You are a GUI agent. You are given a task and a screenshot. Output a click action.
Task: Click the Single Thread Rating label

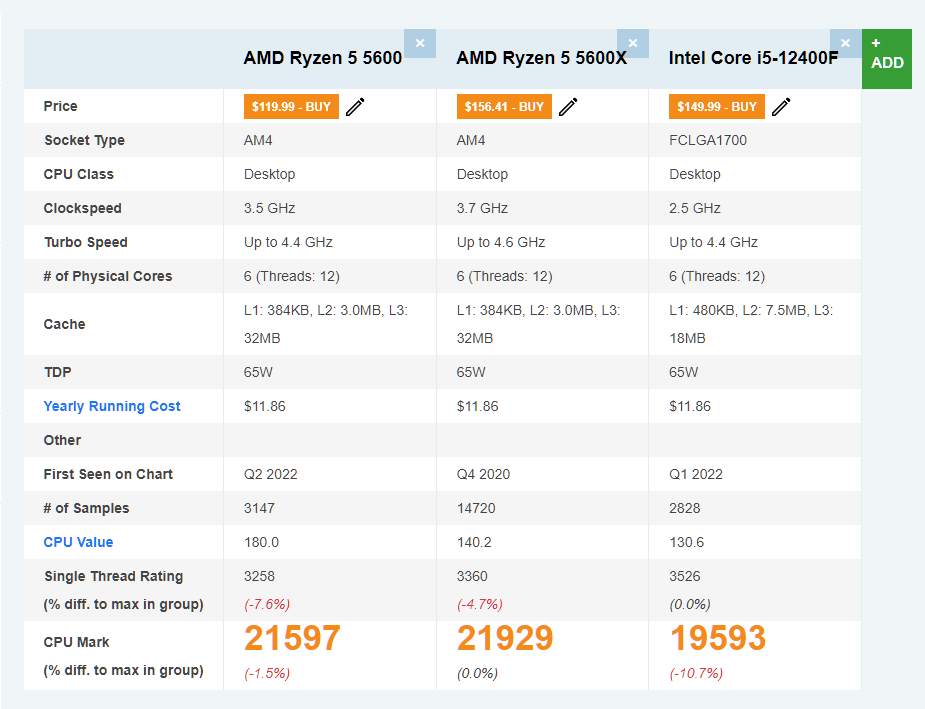pos(114,576)
